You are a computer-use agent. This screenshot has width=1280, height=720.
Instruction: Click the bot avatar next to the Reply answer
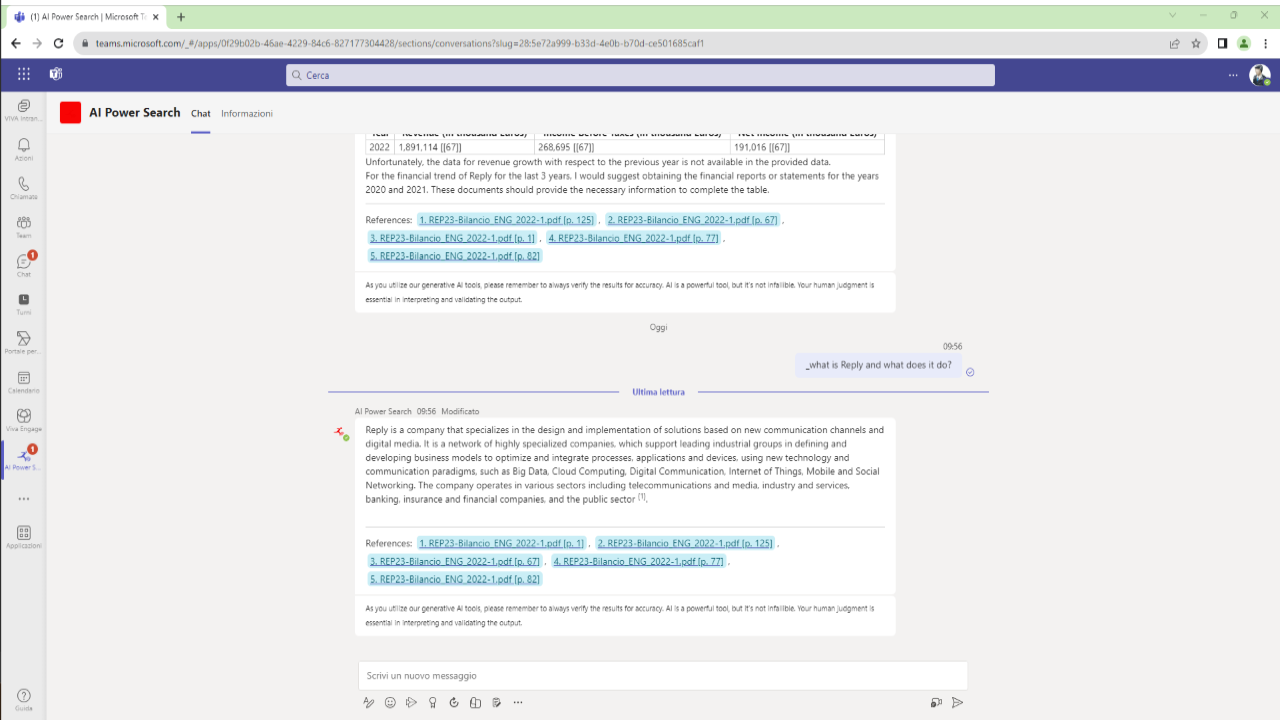pos(341,432)
